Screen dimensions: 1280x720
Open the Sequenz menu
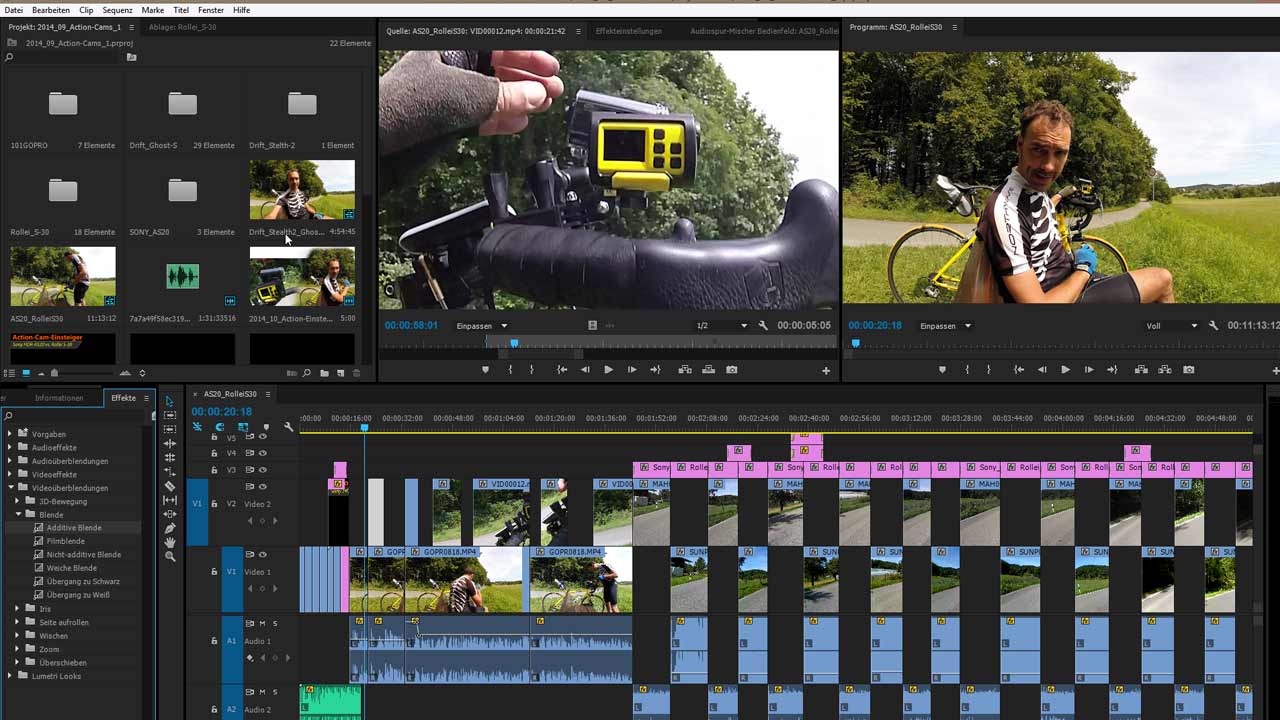pyautogui.click(x=117, y=10)
